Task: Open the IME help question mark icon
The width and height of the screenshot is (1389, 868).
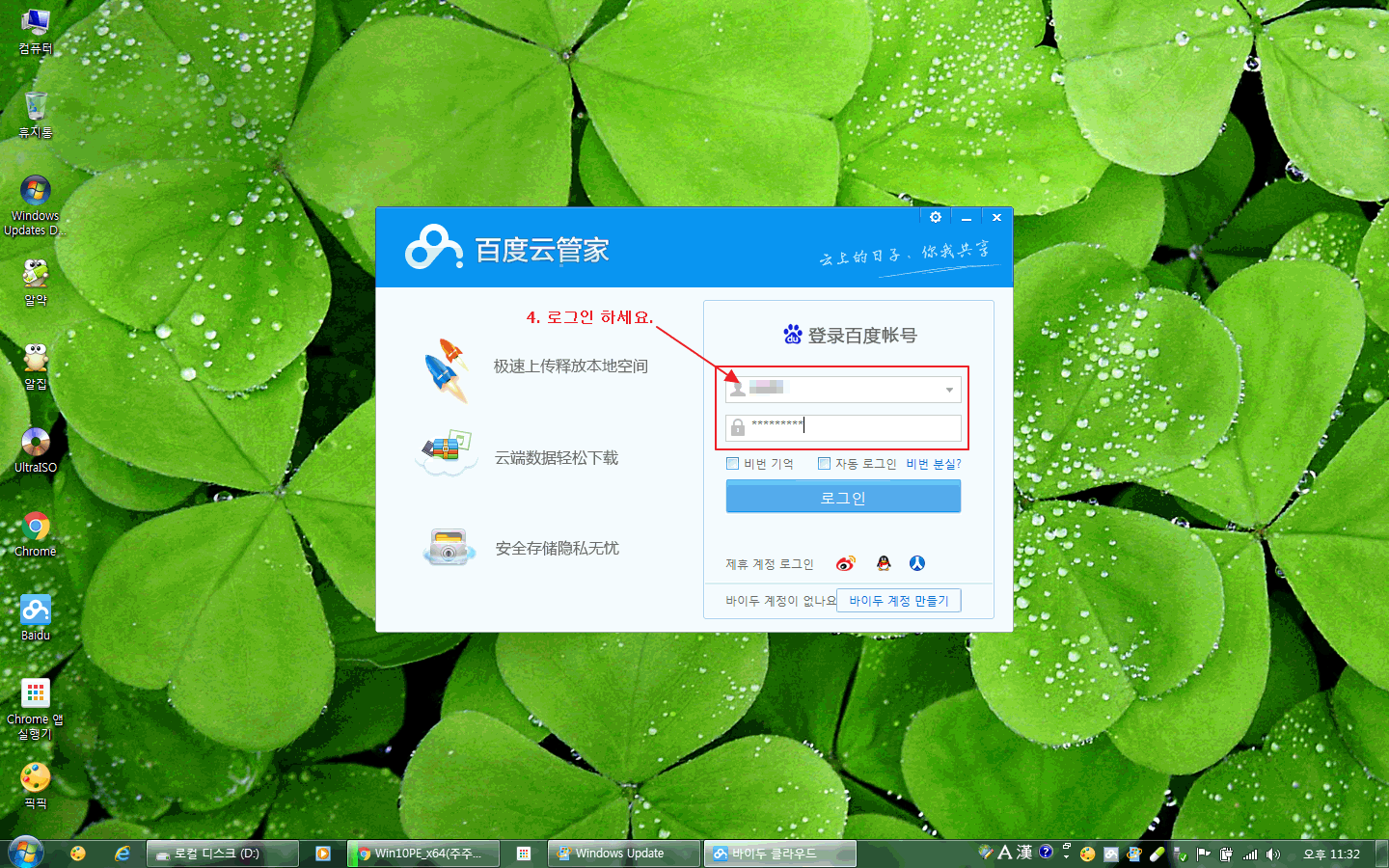Action: point(1046,852)
